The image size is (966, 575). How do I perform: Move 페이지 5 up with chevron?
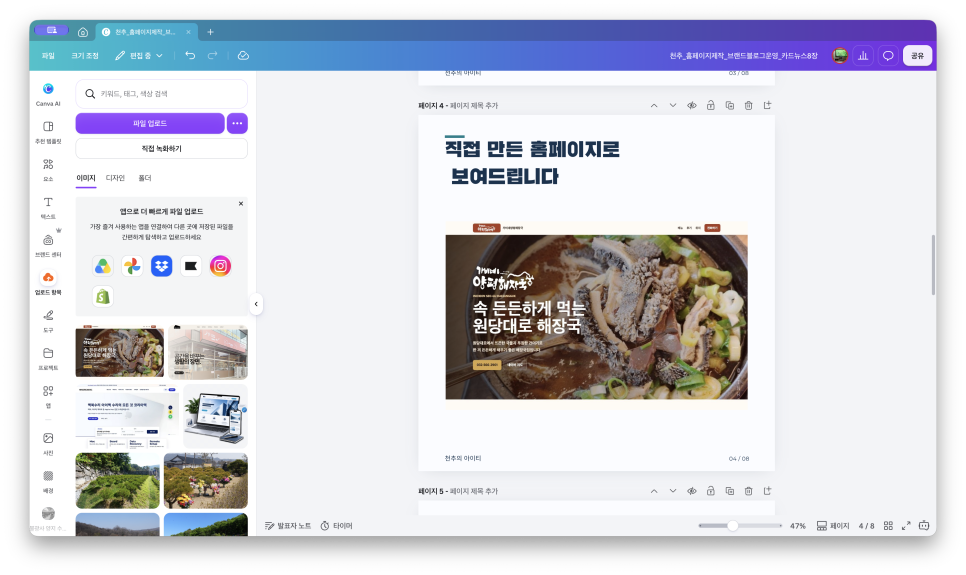[x=654, y=491]
